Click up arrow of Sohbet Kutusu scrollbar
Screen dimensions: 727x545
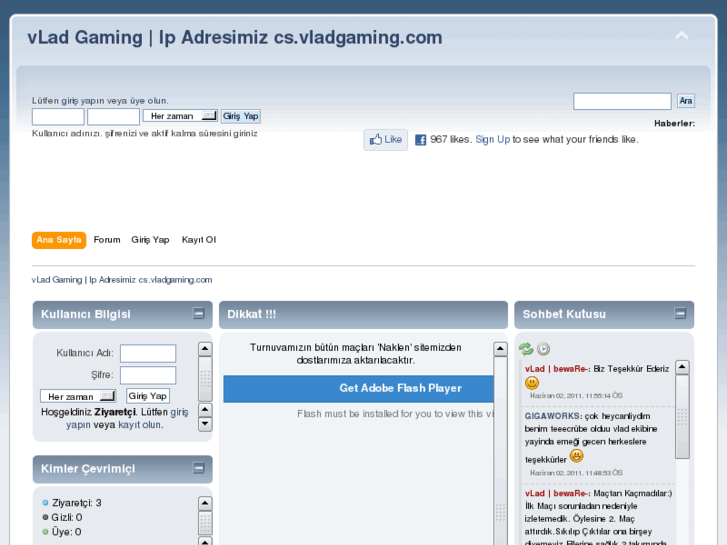click(x=682, y=367)
